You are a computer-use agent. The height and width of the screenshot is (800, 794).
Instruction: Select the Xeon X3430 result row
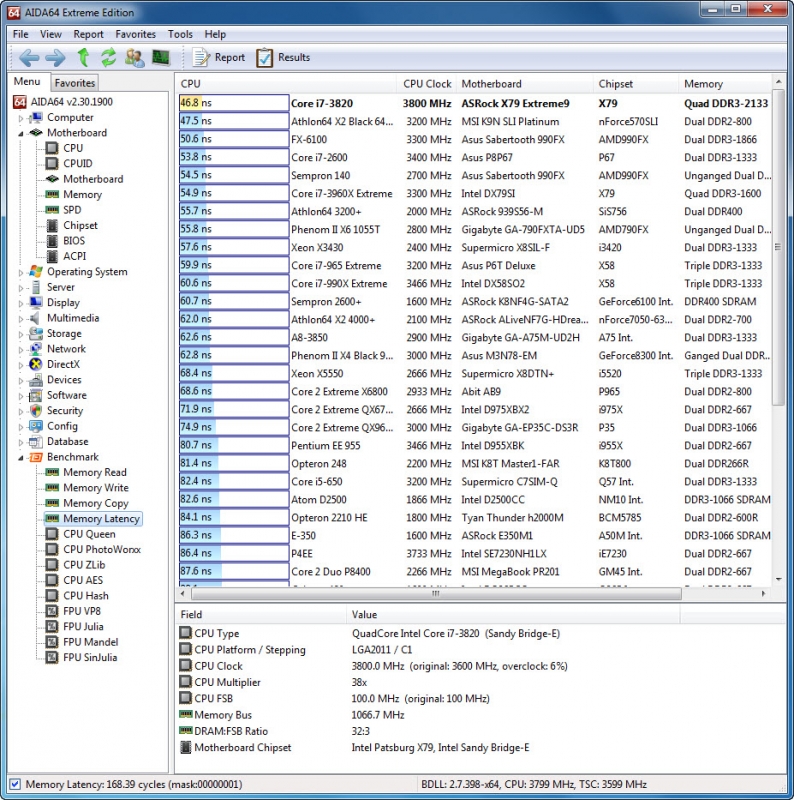point(475,247)
